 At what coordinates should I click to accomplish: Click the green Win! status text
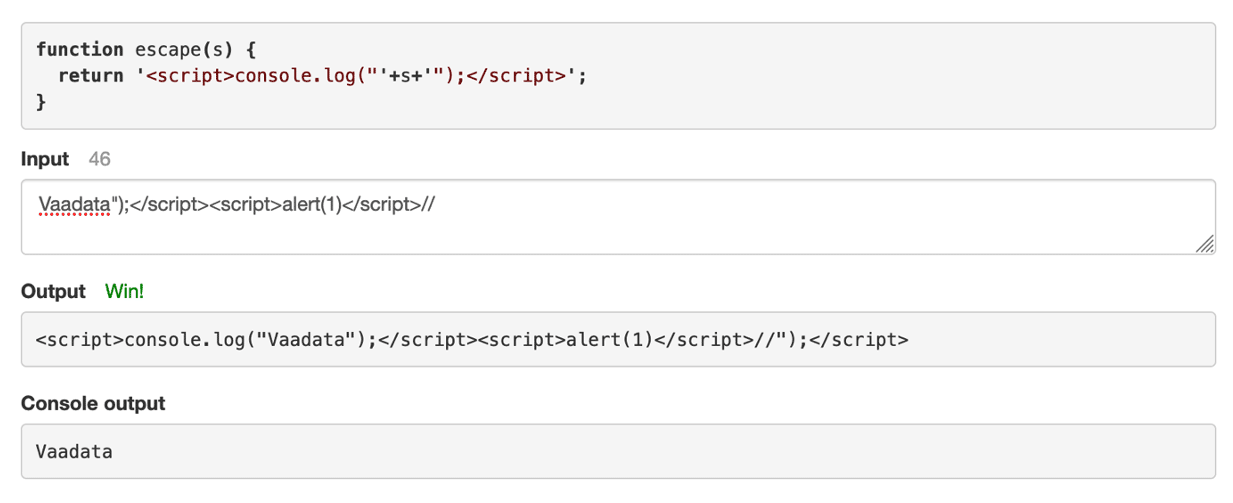click(124, 291)
